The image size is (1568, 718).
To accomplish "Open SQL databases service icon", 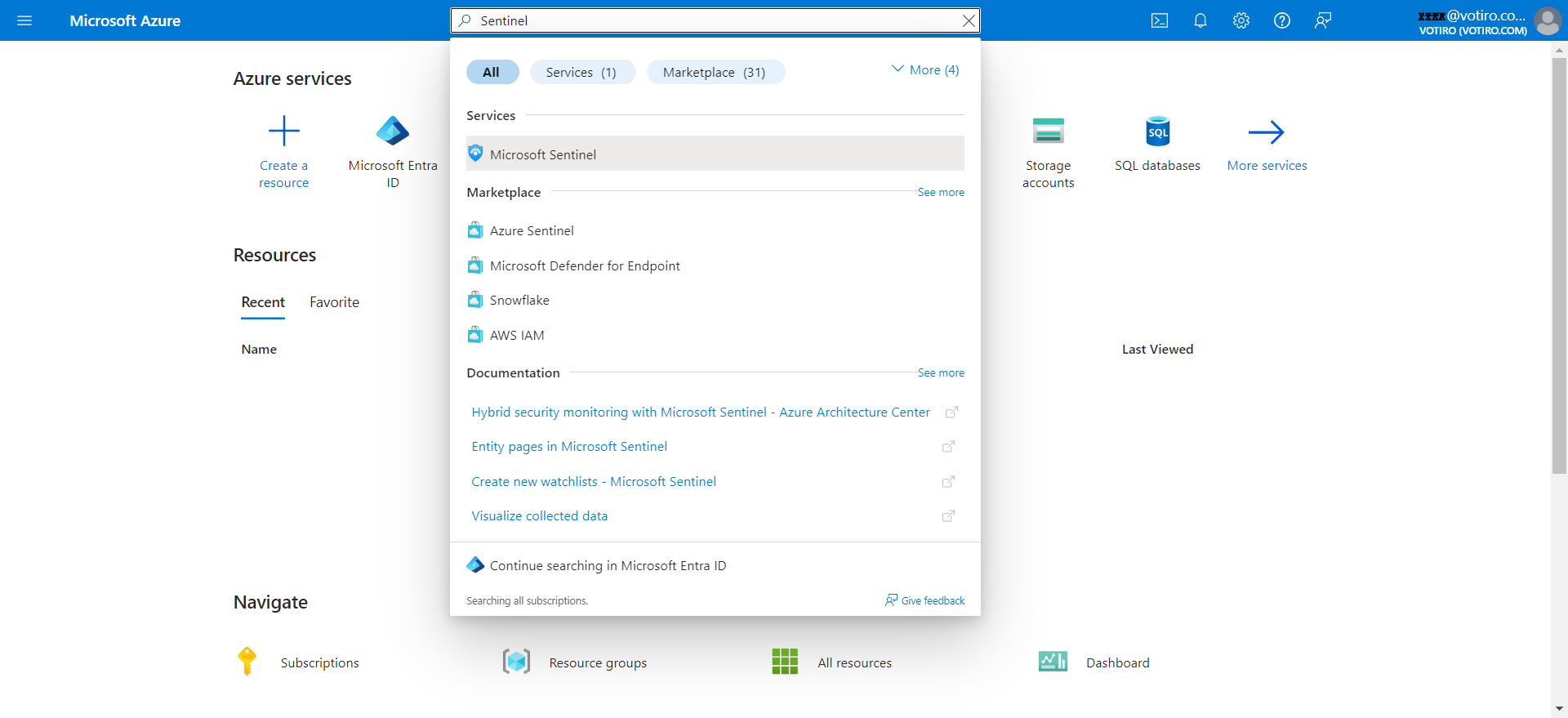I will pyautogui.click(x=1158, y=131).
